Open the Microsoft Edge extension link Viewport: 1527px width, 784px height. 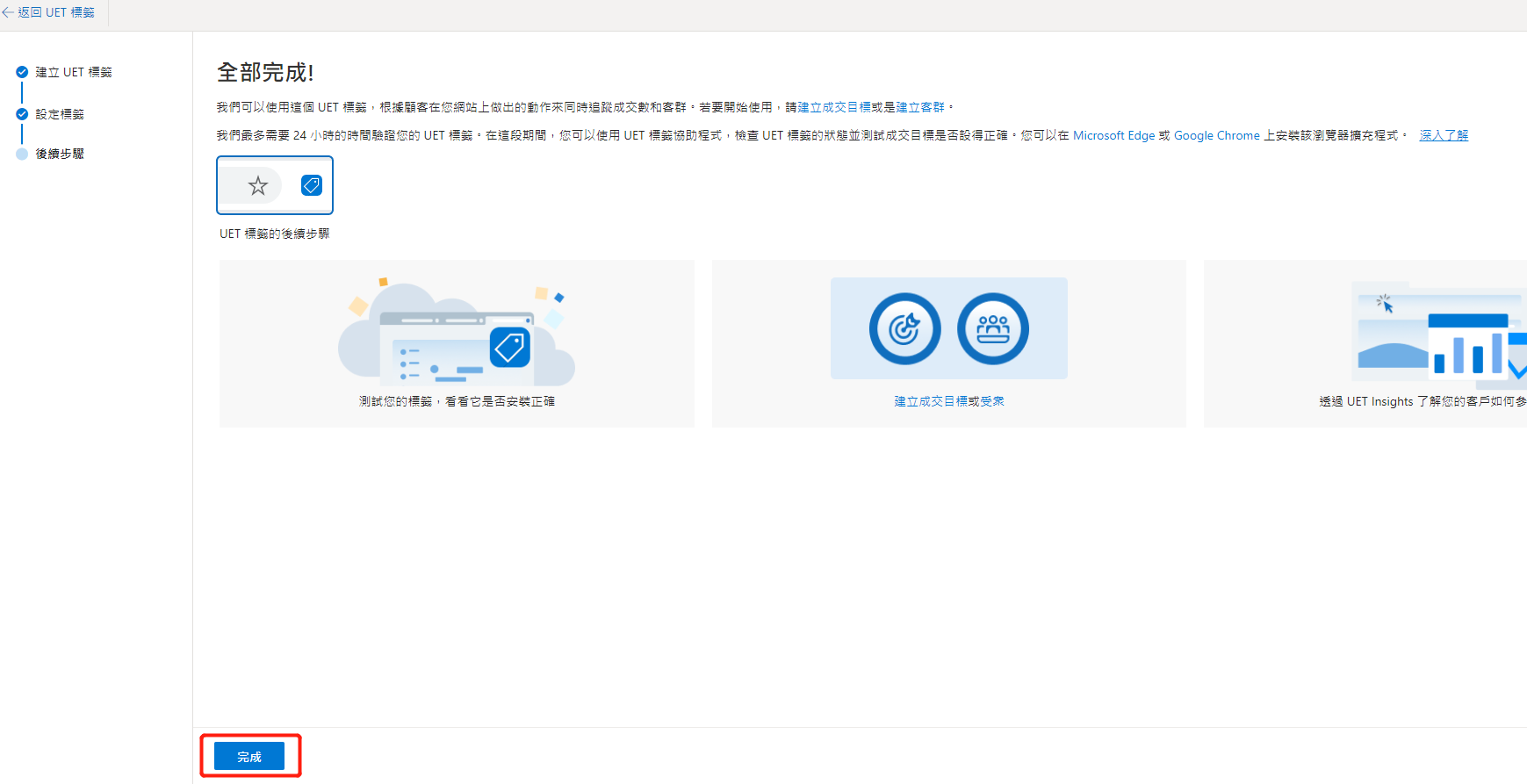tap(1113, 135)
